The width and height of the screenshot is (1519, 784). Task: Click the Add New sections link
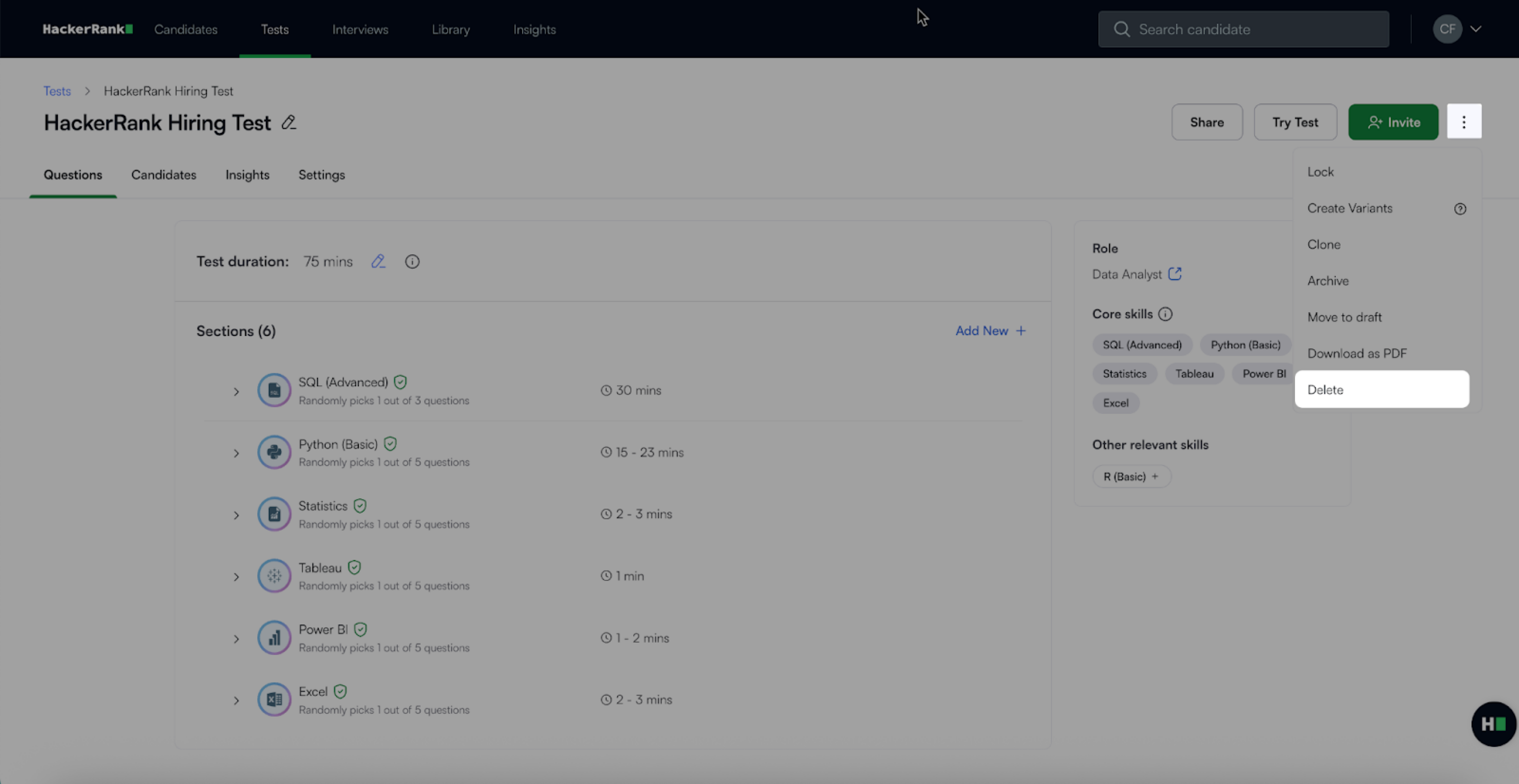point(991,331)
